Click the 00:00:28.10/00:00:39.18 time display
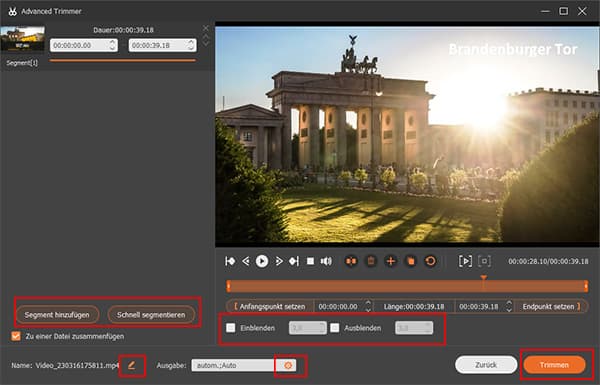This screenshot has width=600, height=385. pos(548,261)
